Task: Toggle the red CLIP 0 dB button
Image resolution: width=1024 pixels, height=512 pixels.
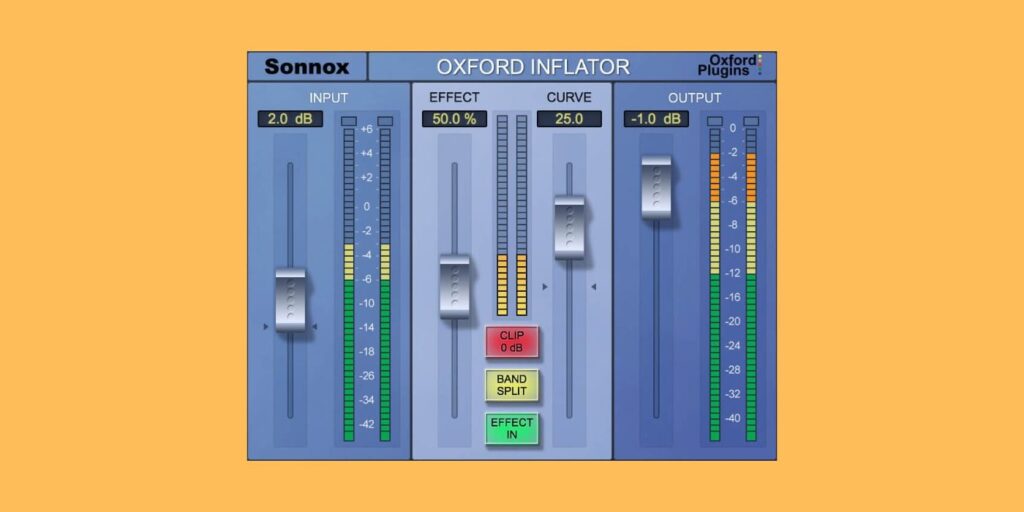Action: 512,342
